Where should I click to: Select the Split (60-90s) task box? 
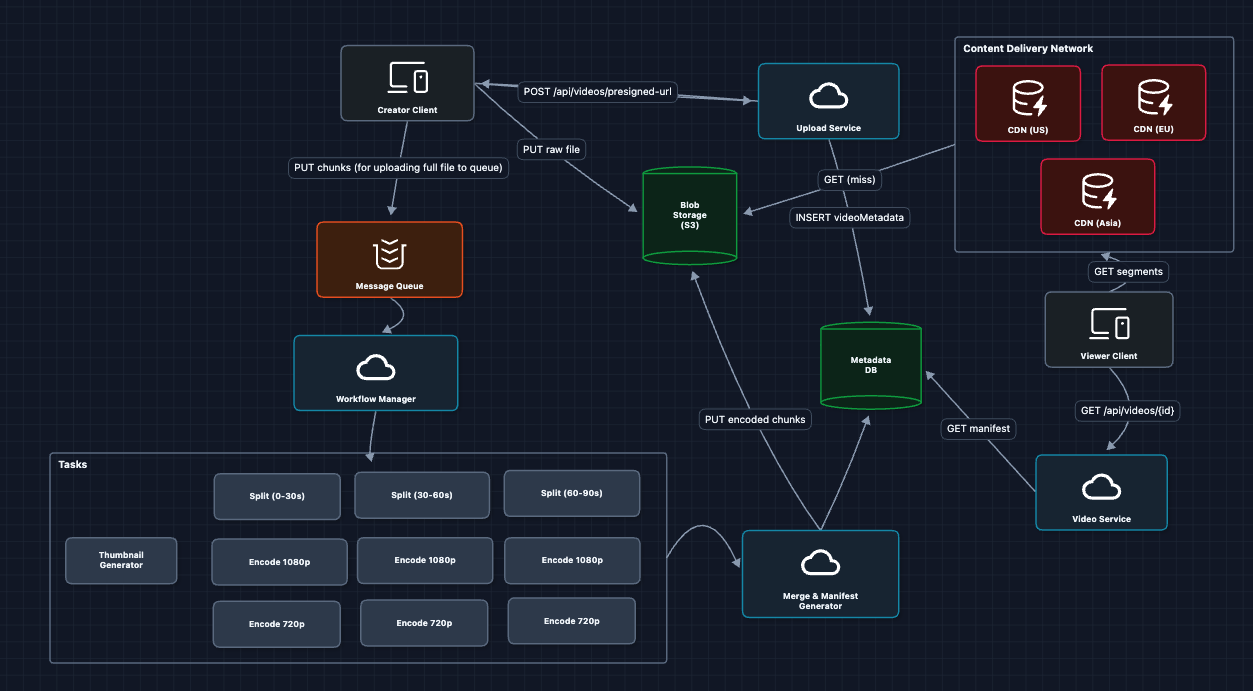click(571, 493)
